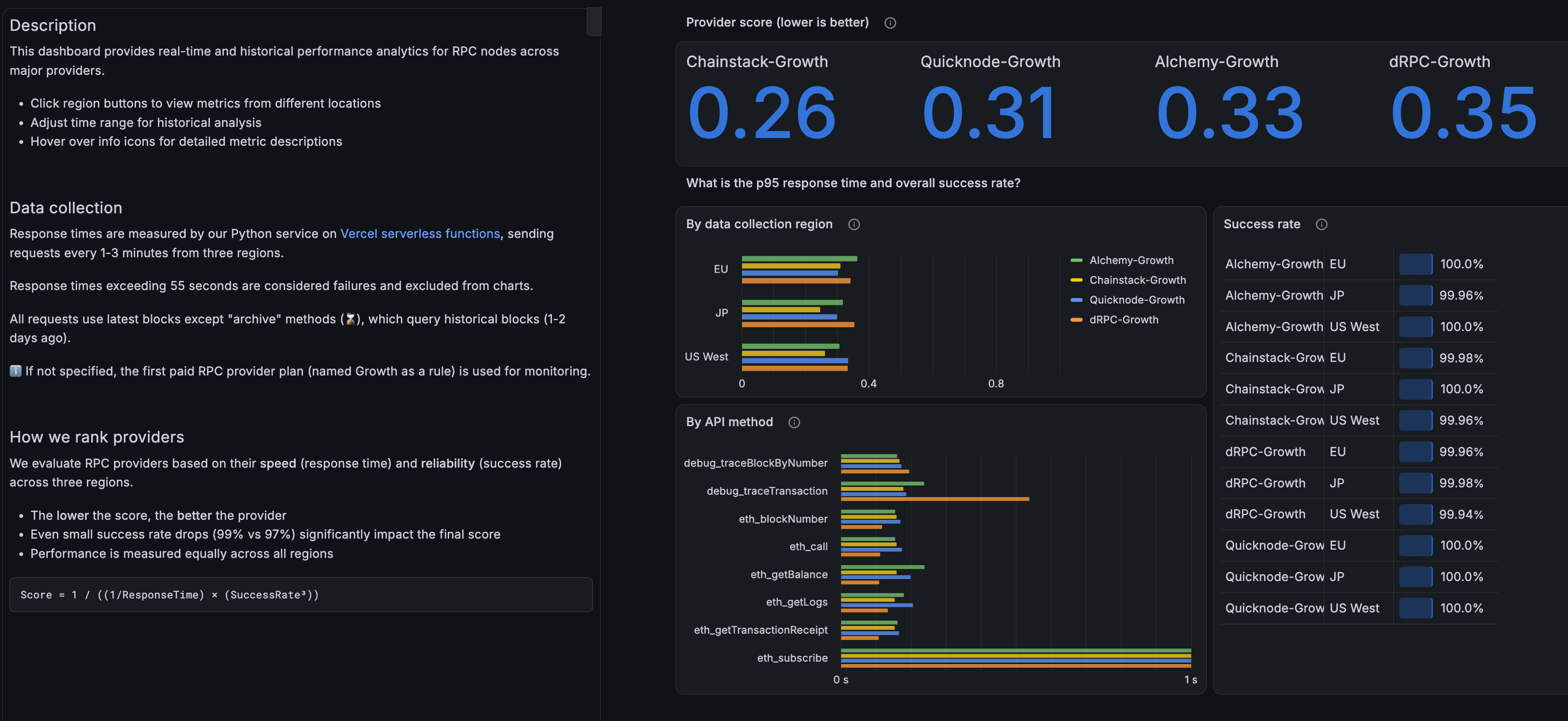Click the Alchemy-Growth EU gauge bar
Image resolution: width=1568 pixels, height=721 pixels.
[x=1415, y=264]
